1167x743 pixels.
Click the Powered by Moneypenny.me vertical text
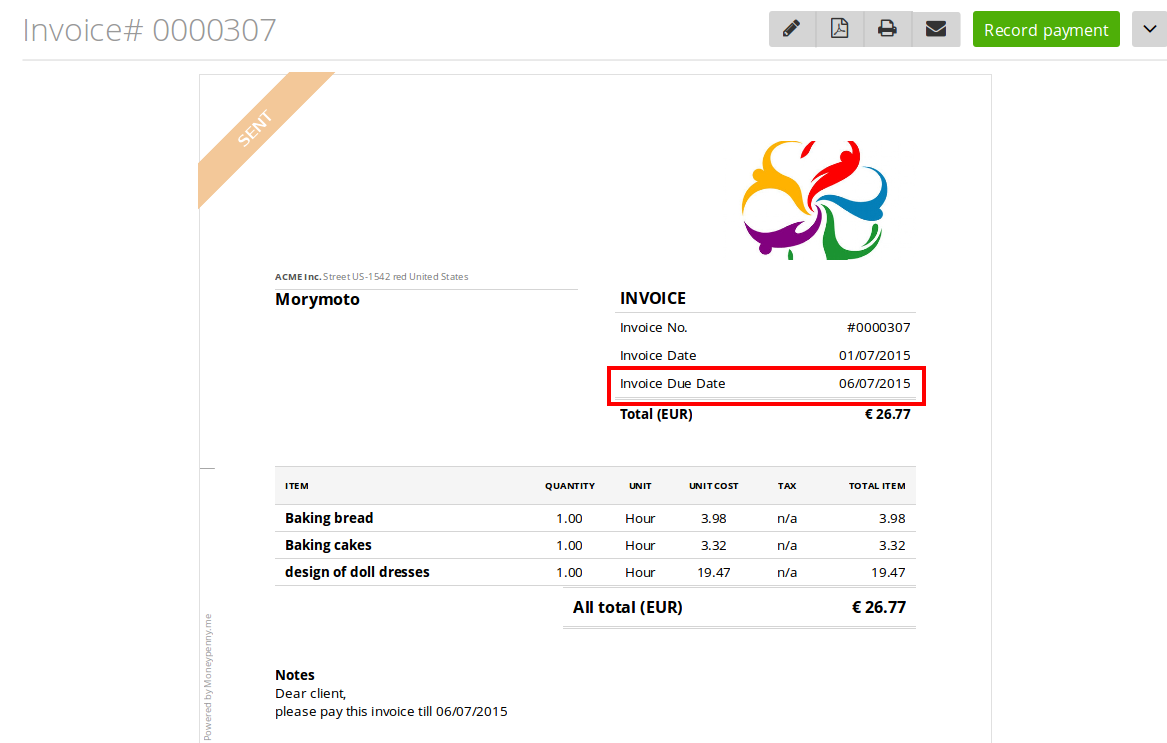208,677
